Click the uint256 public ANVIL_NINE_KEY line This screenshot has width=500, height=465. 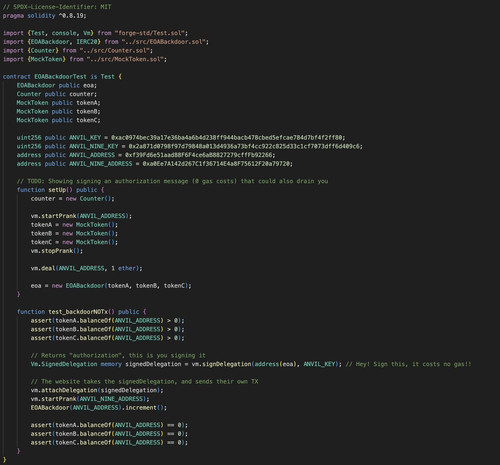190,146
